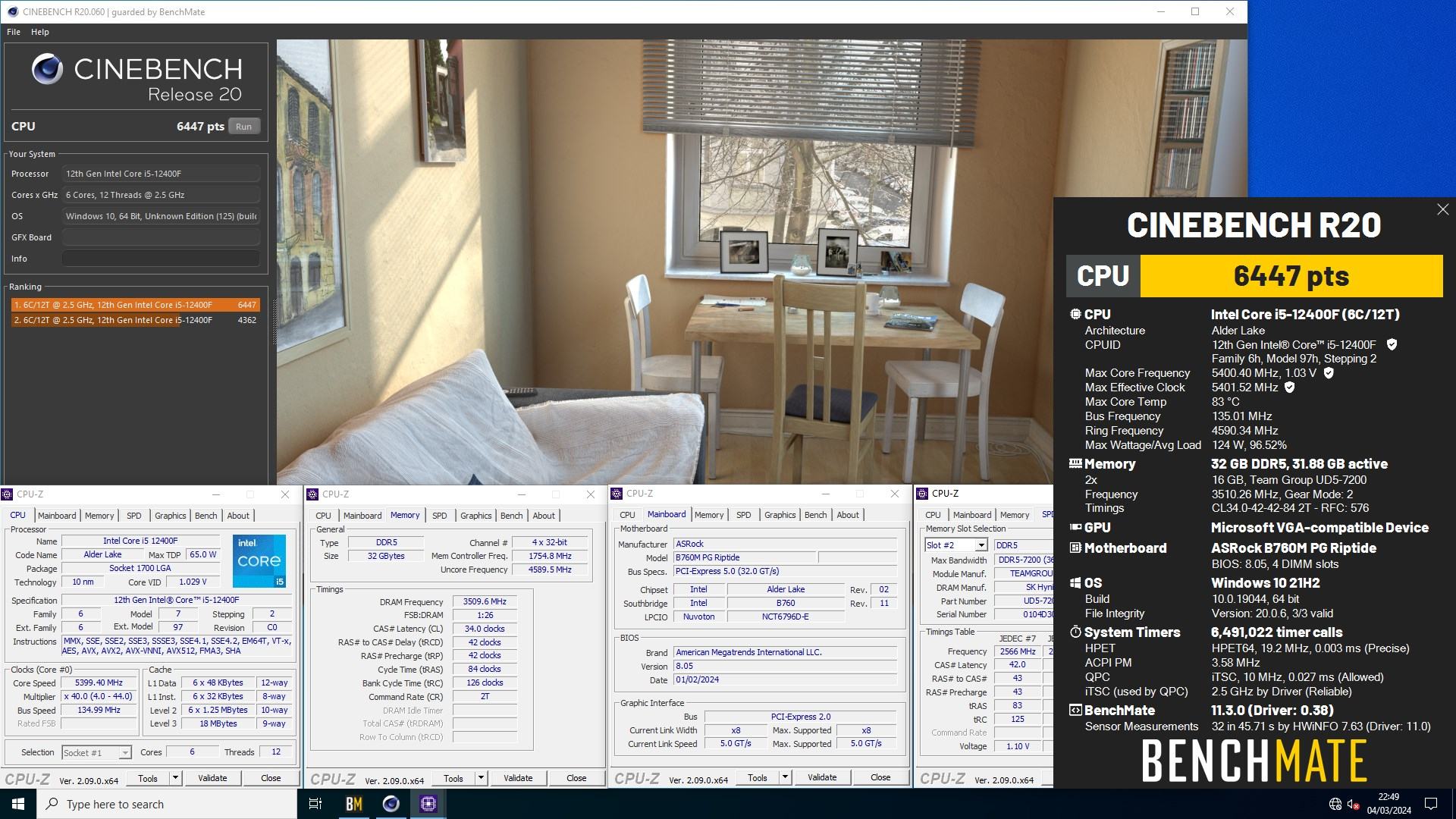
Task: Switch to the Cinebench taskbar icon
Action: [391, 804]
